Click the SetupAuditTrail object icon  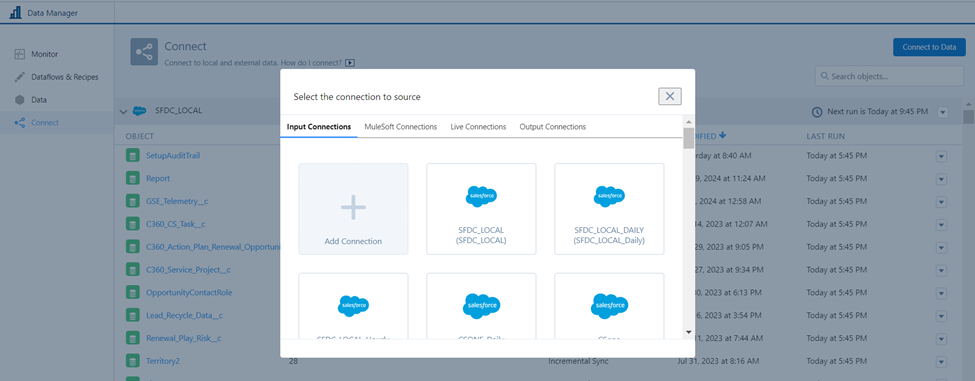click(132, 156)
